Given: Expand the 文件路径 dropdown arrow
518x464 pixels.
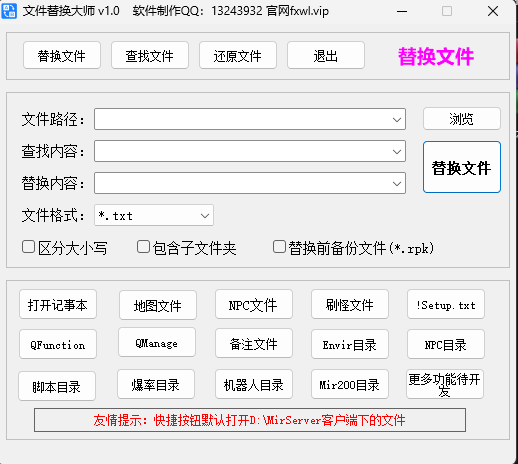Looking at the screenshot, I should pyautogui.click(x=397, y=119).
